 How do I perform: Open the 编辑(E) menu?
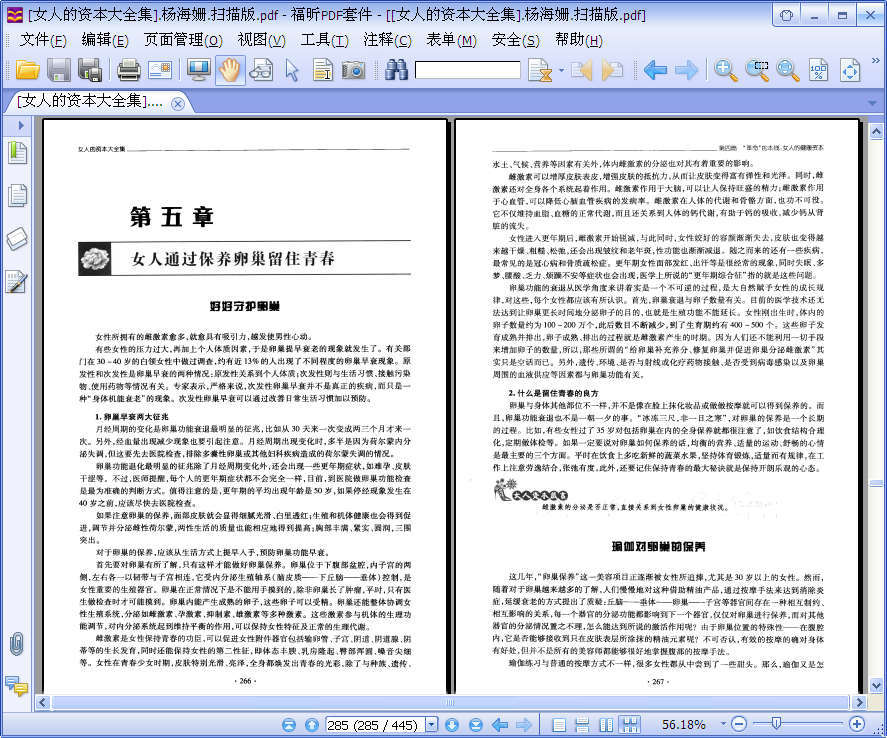coord(105,40)
